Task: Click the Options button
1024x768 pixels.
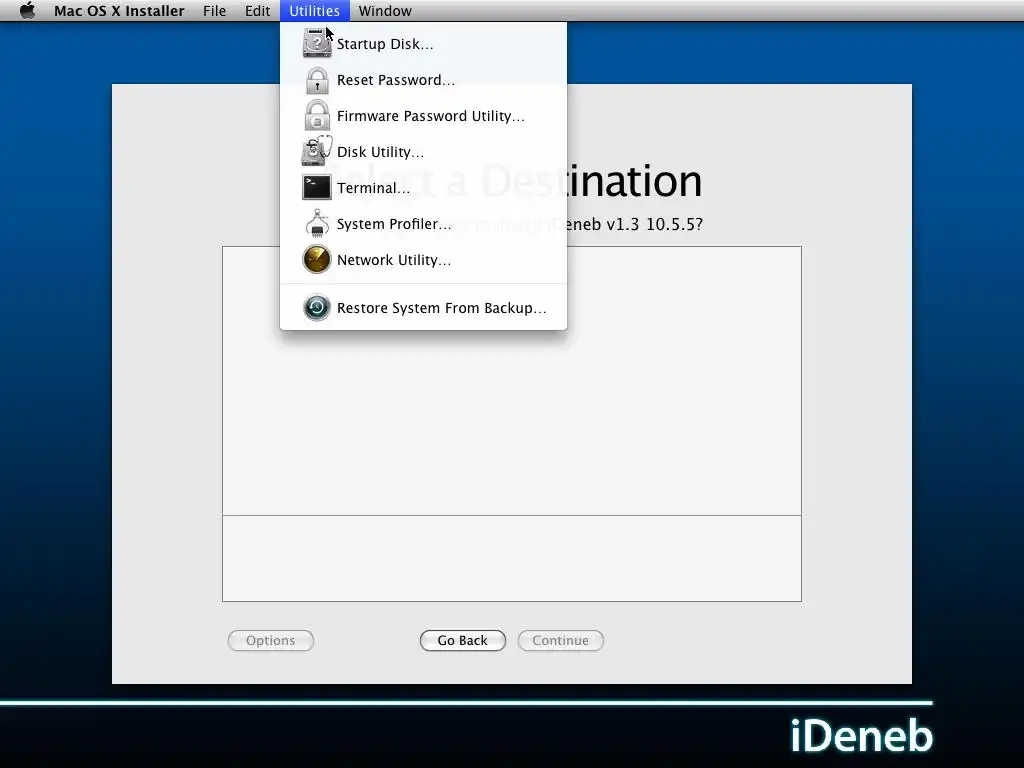Action: click(x=270, y=640)
